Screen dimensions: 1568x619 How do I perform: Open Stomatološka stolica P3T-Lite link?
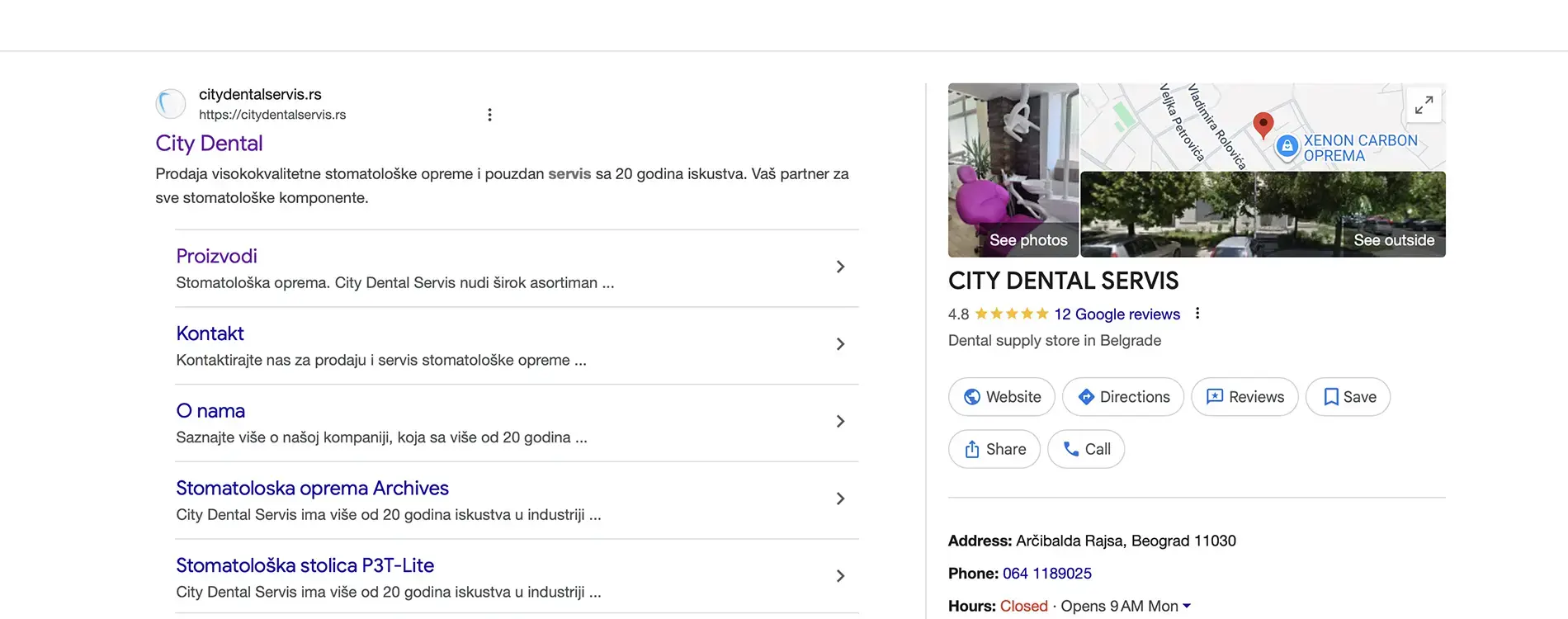click(305, 565)
